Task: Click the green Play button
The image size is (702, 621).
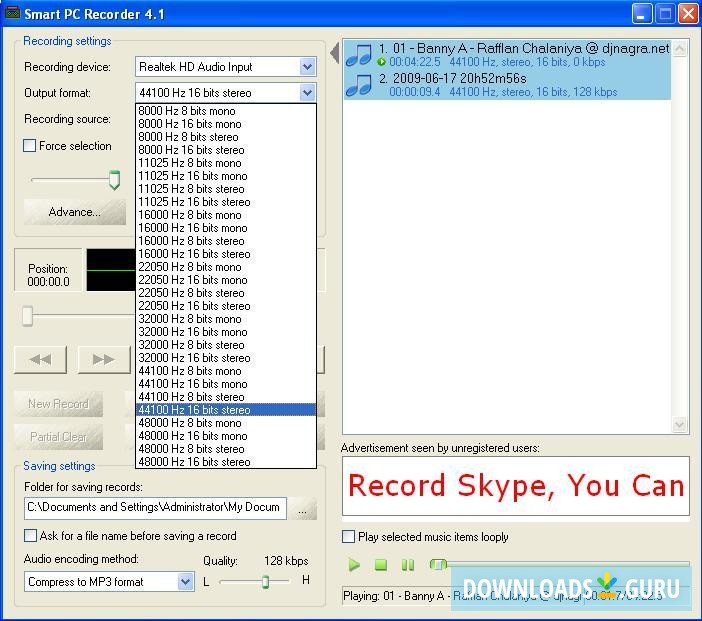Action: click(x=354, y=565)
